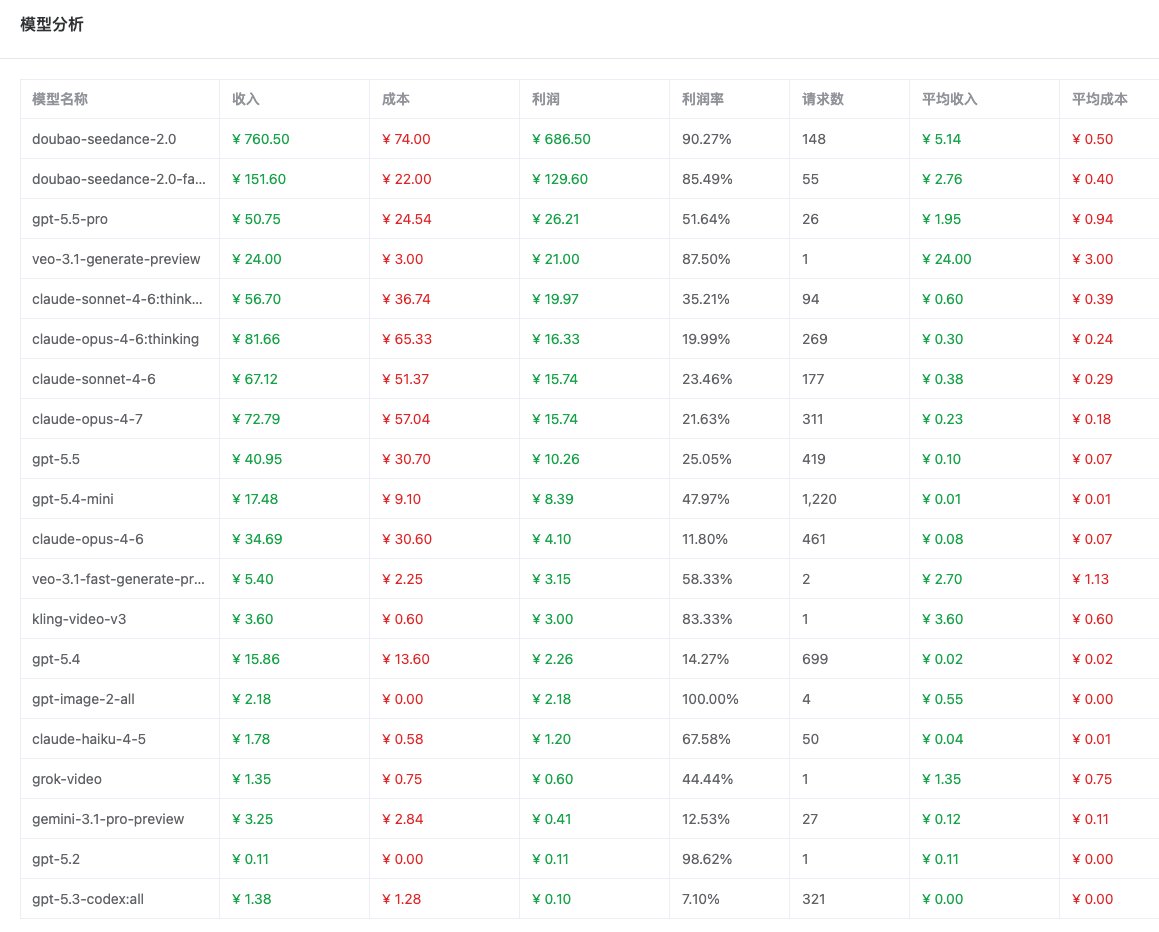
Task: Select the claude-opus-4-7 model name
Action: pos(87,419)
